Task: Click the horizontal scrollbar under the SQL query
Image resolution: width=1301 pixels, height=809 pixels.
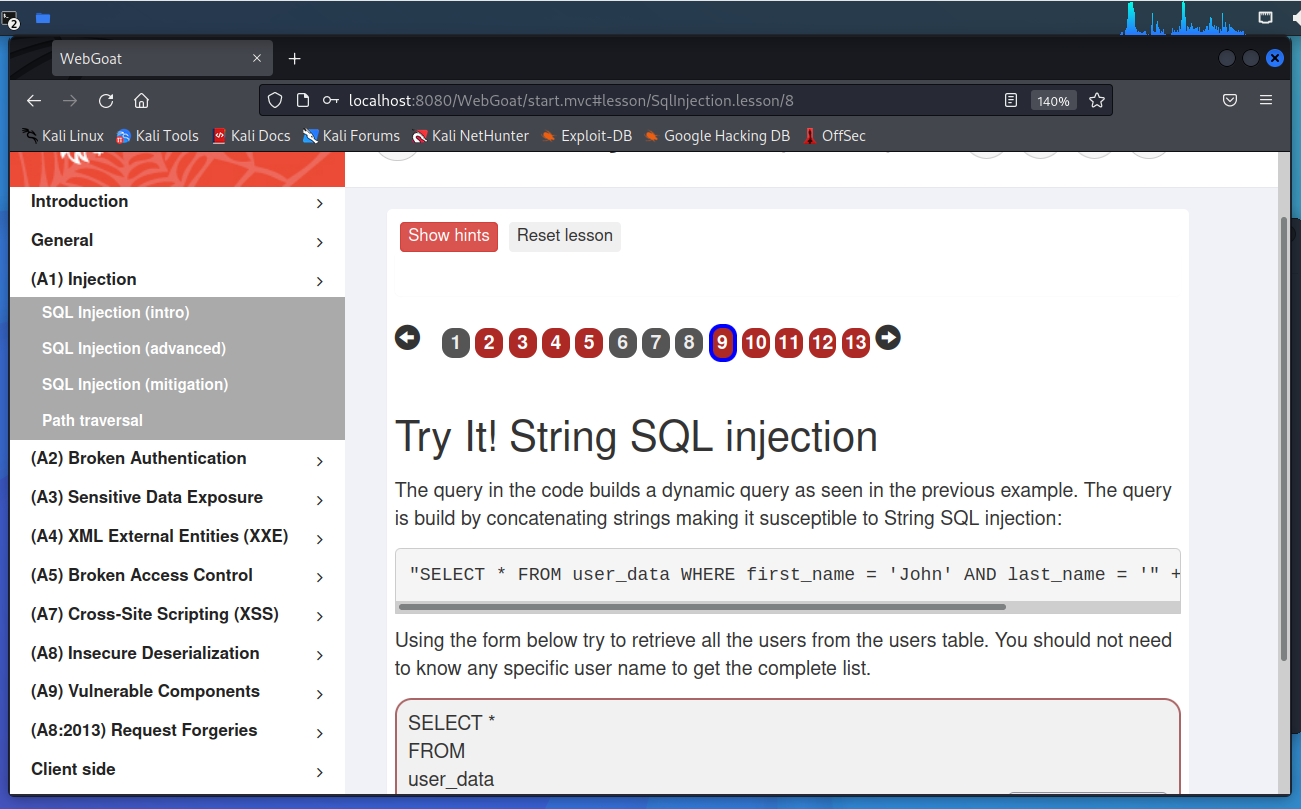Action: click(700, 606)
